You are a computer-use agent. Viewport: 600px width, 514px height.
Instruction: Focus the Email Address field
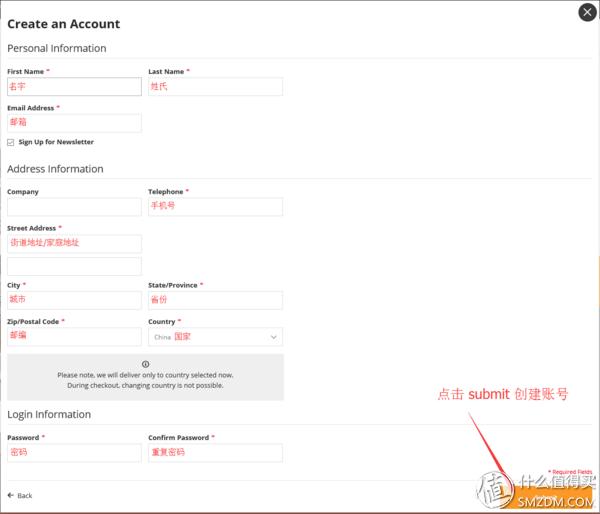pos(74,123)
